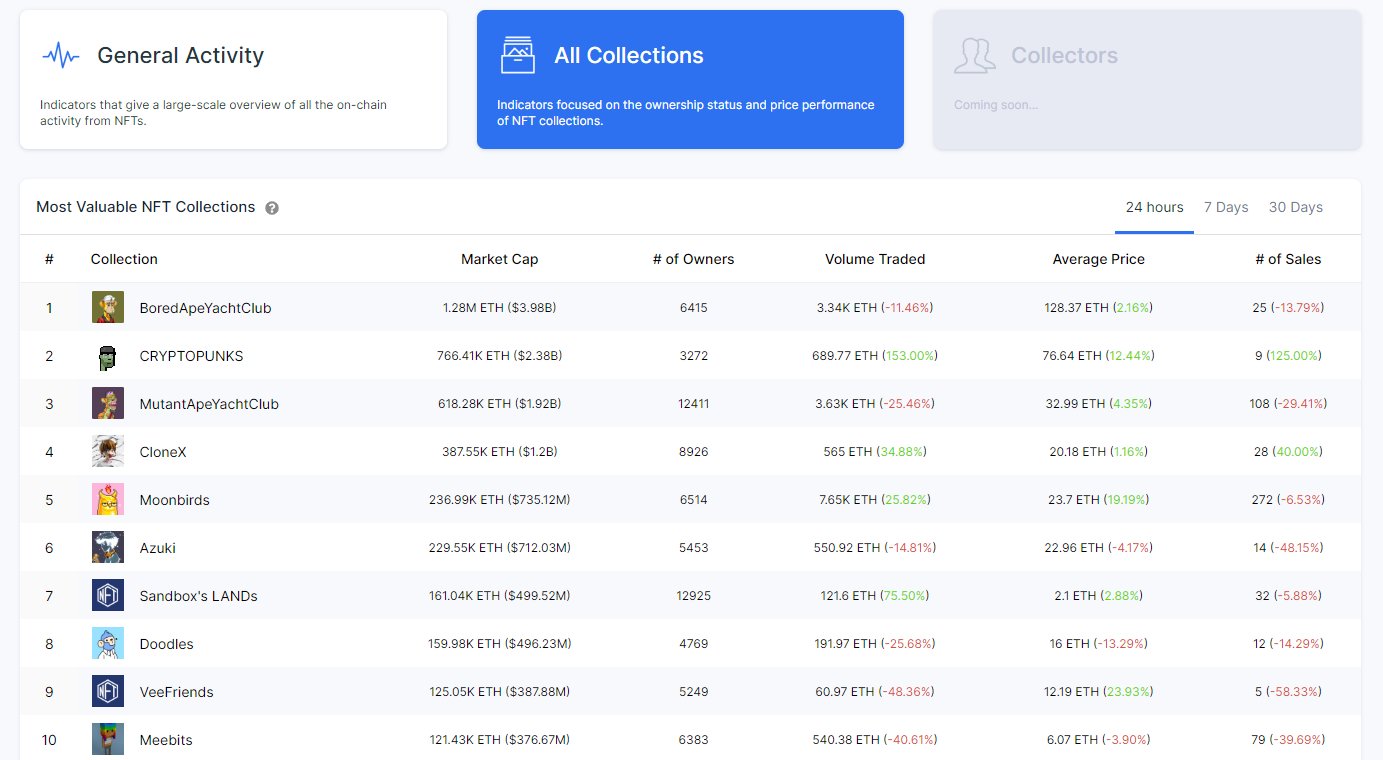Click the help question mark icon

tap(272, 208)
